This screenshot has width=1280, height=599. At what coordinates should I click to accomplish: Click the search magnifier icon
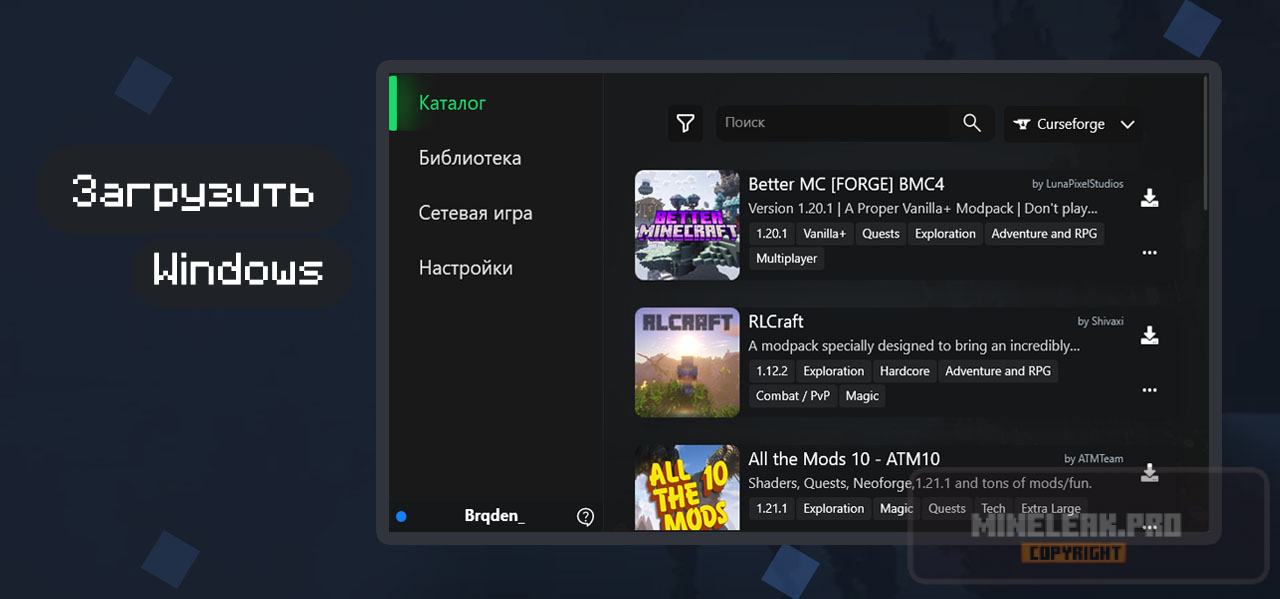click(972, 123)
